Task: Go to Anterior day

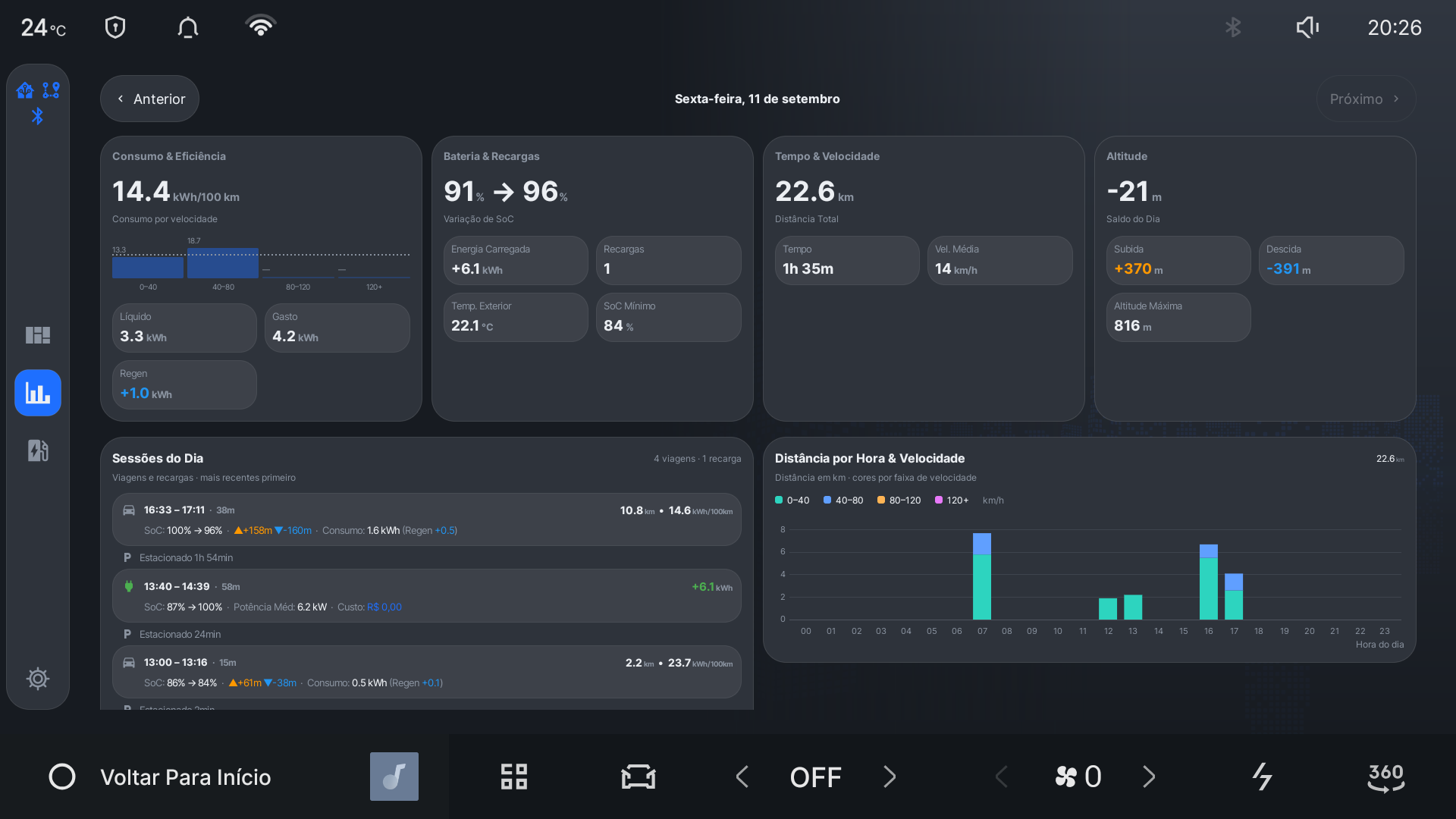Action: tap(149, 99)
